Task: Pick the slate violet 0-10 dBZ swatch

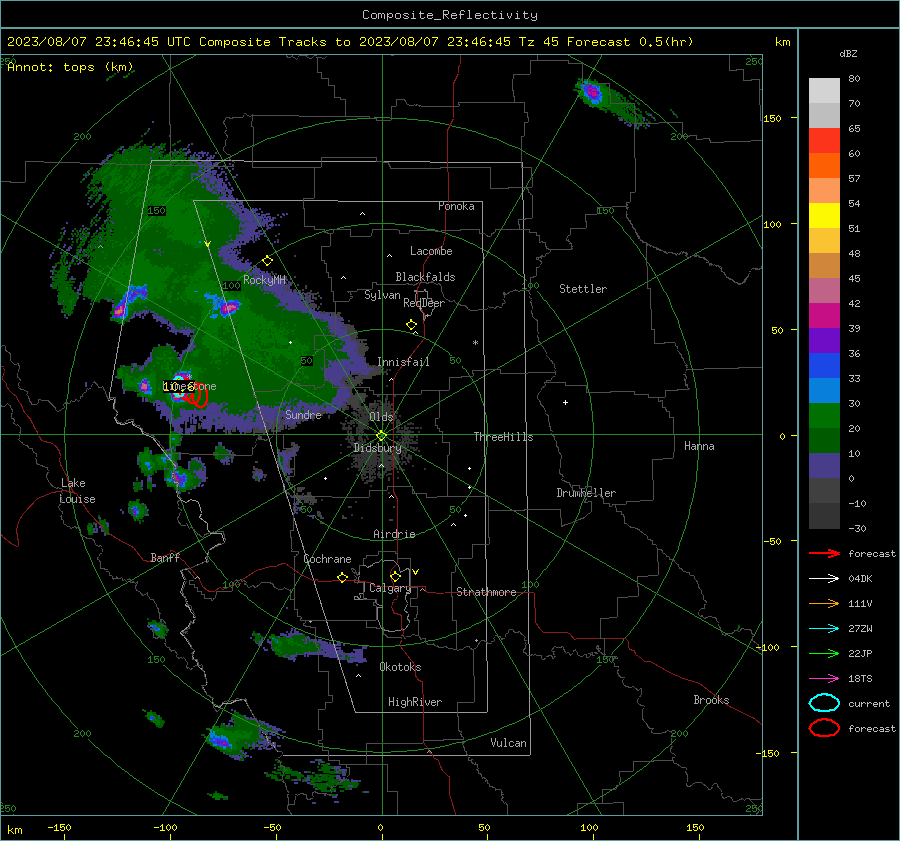Action: [824, 465]
